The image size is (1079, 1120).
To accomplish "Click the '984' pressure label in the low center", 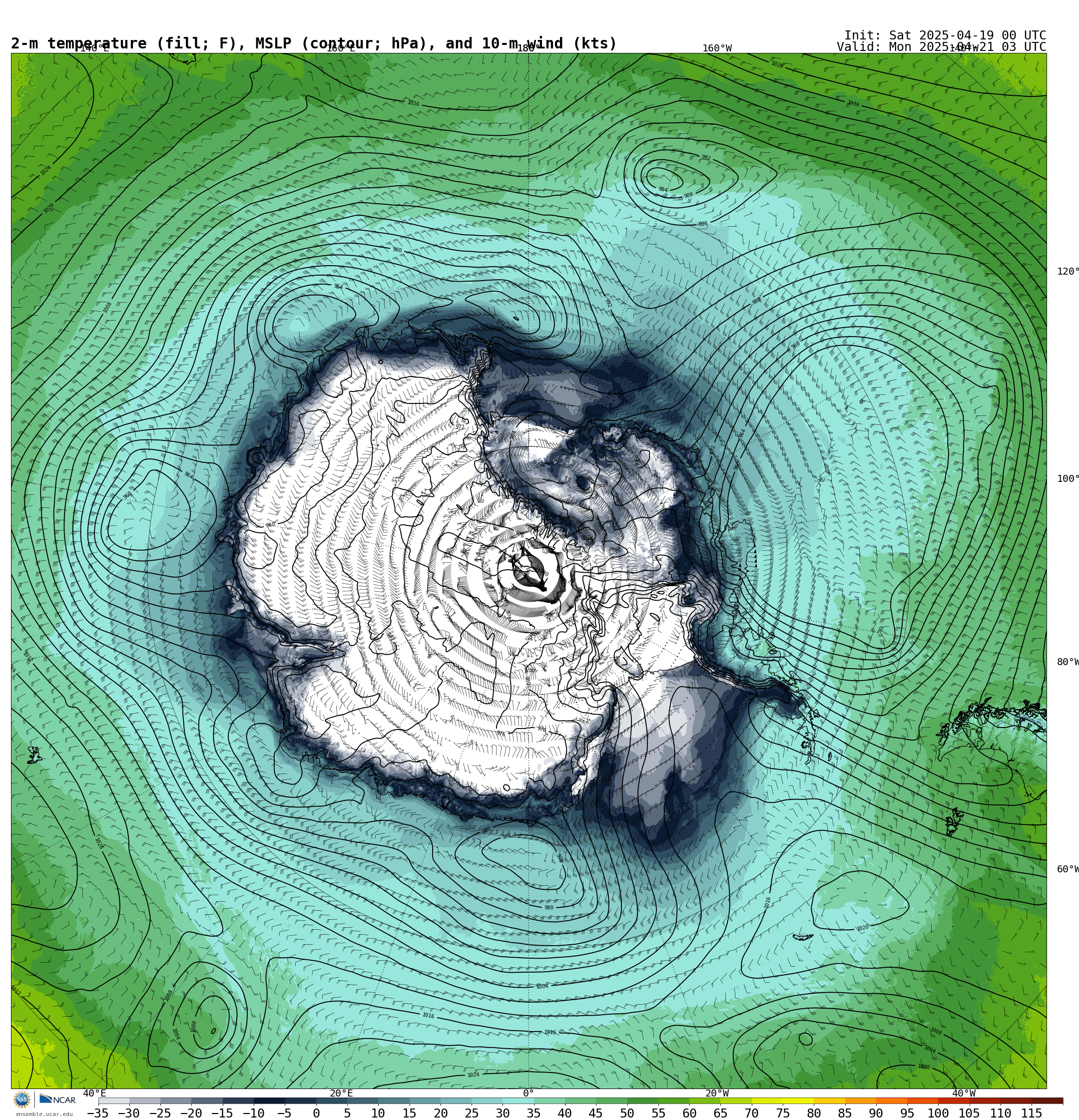I will (663, 189).
